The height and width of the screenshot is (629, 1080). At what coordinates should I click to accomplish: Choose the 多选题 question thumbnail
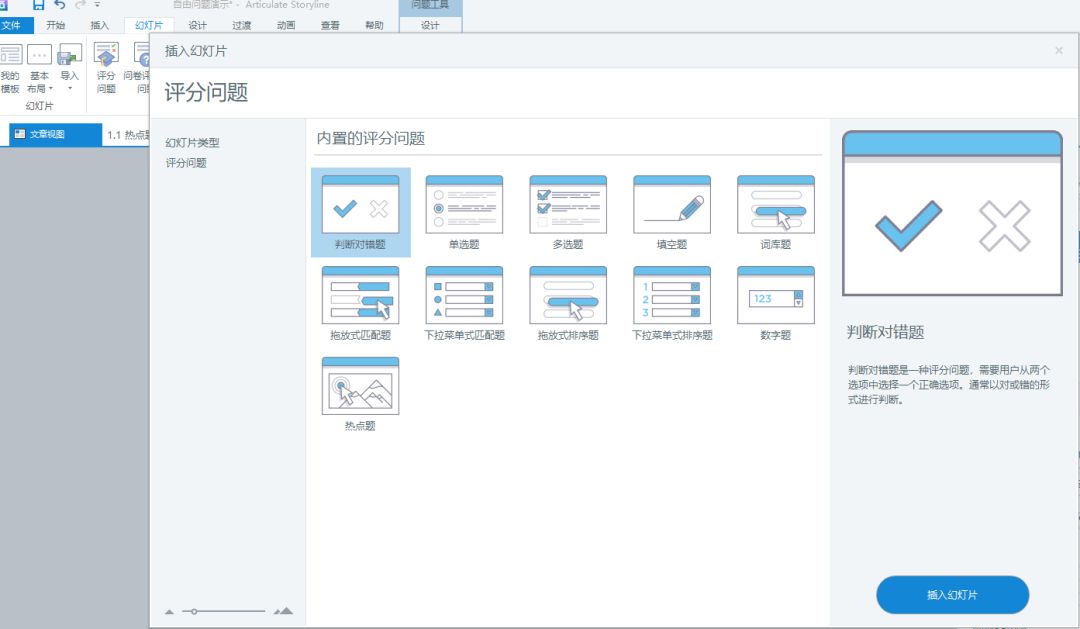click(568, 212)
